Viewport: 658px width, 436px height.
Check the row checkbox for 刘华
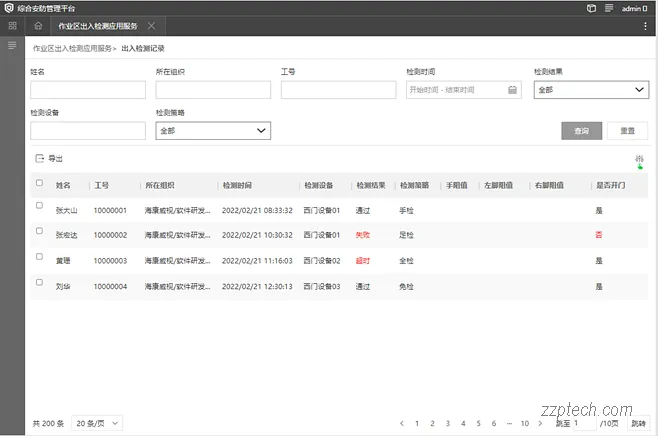click(39, 282)
